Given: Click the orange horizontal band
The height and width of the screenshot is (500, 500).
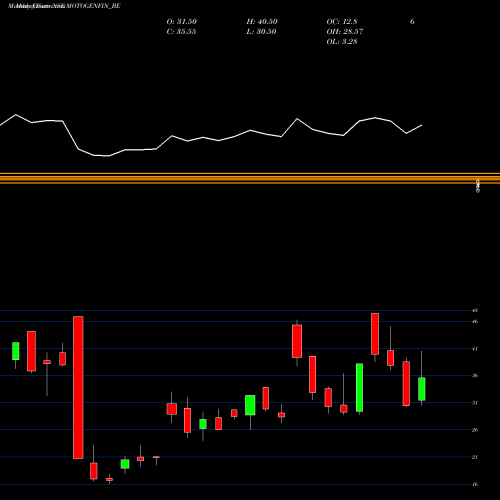Looking at the screenshot, I should (250, 178).
